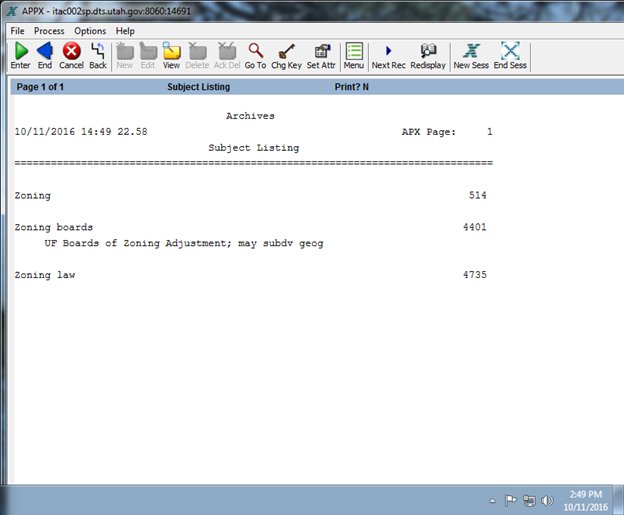The height and width of the screenshot is (515, 624).
Task: Click the 'Subject Listing' header bar title
Action: [199, 87]
